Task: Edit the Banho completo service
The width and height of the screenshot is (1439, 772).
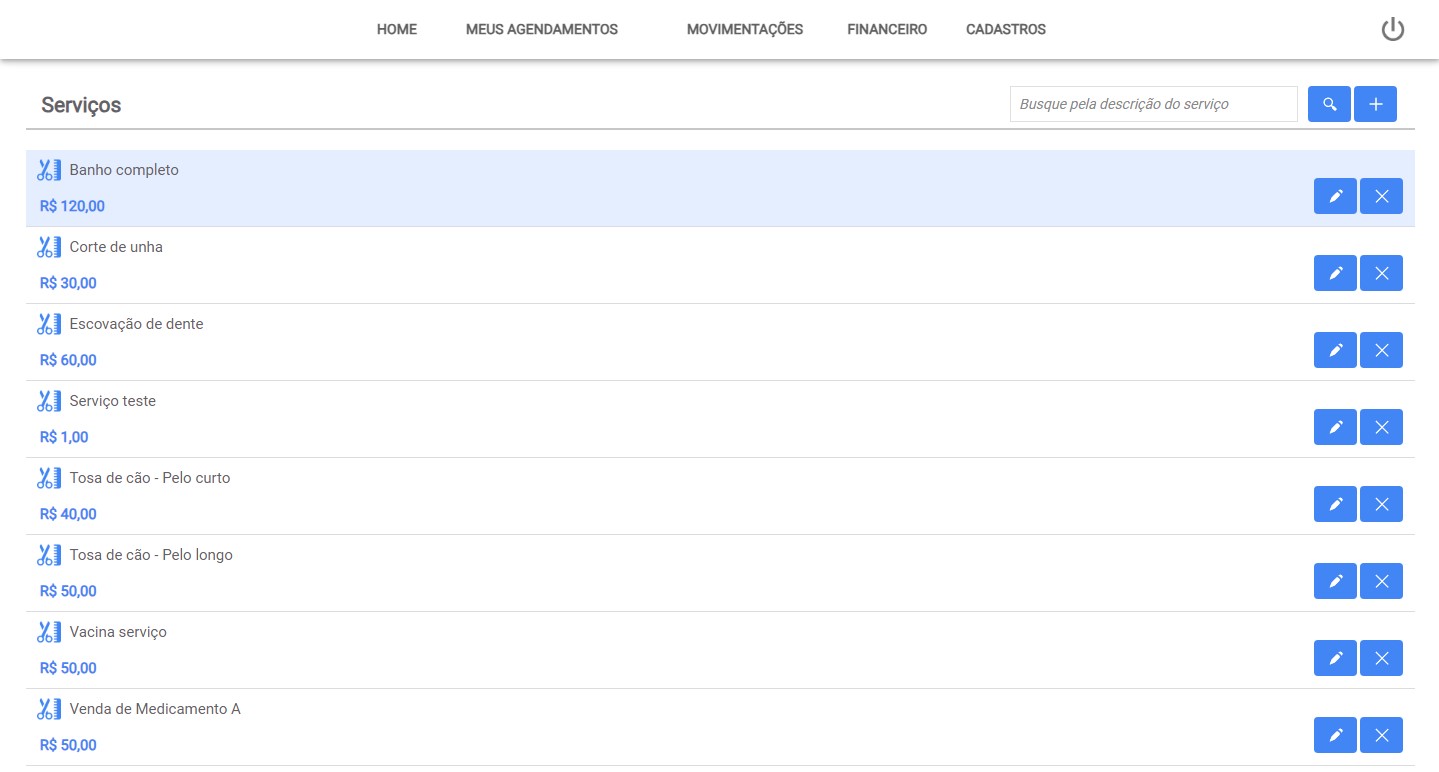Action: pyautogui.click(x=1335, y=196)
